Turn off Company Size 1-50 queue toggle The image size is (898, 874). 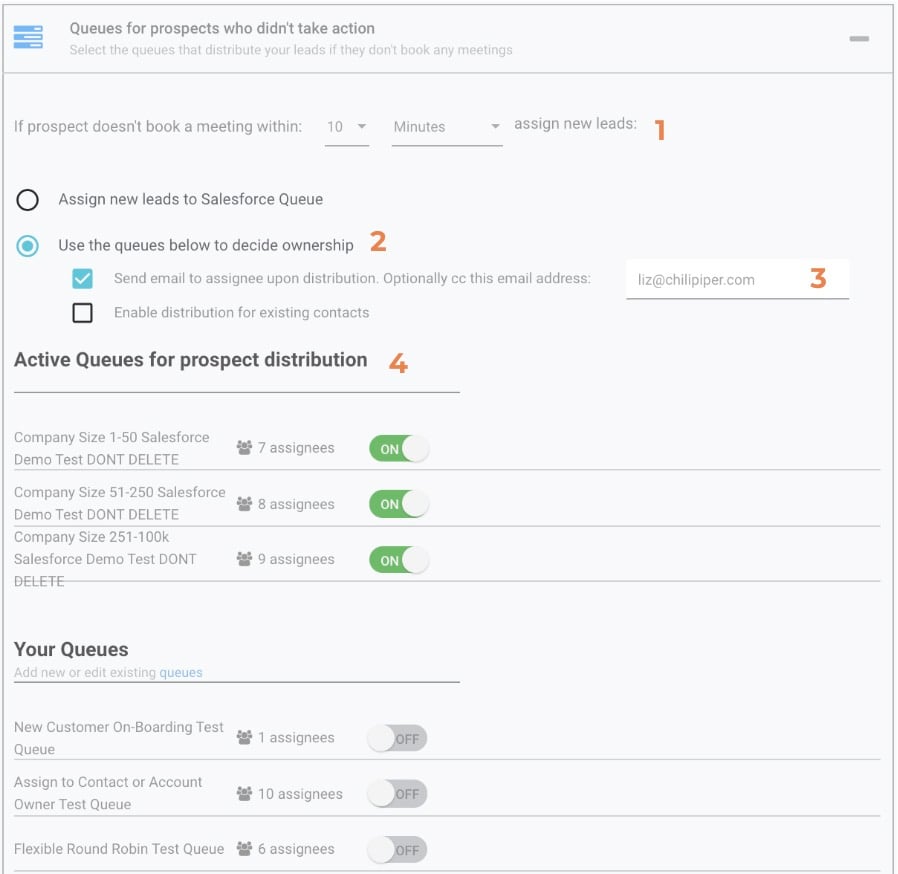pos(399,448)
